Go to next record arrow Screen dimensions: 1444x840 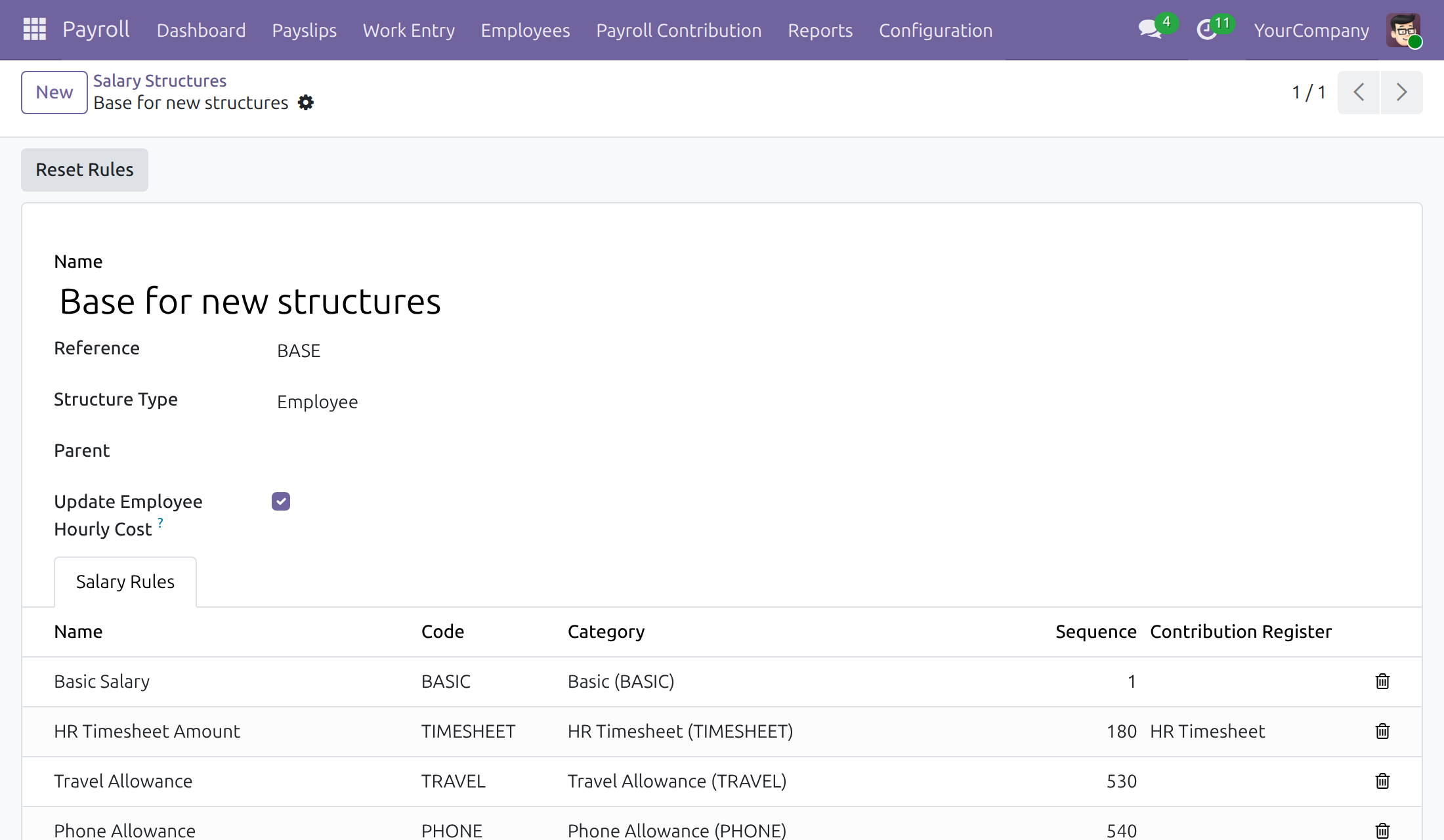coord(1401,92)
